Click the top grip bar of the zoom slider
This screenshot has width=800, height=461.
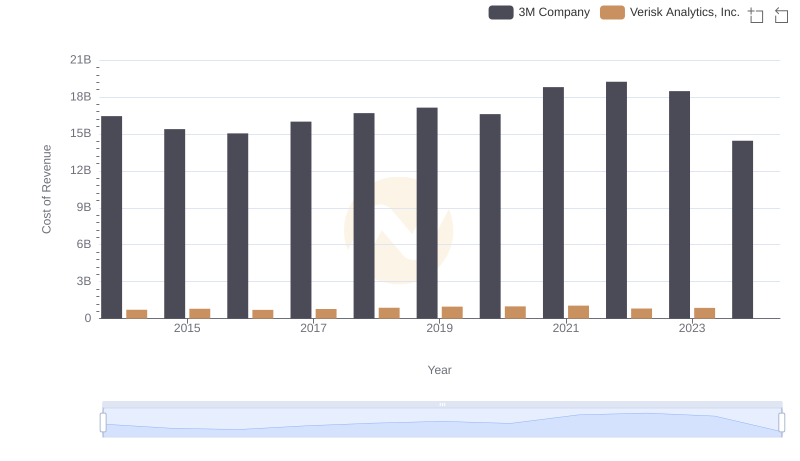point(442,404)
